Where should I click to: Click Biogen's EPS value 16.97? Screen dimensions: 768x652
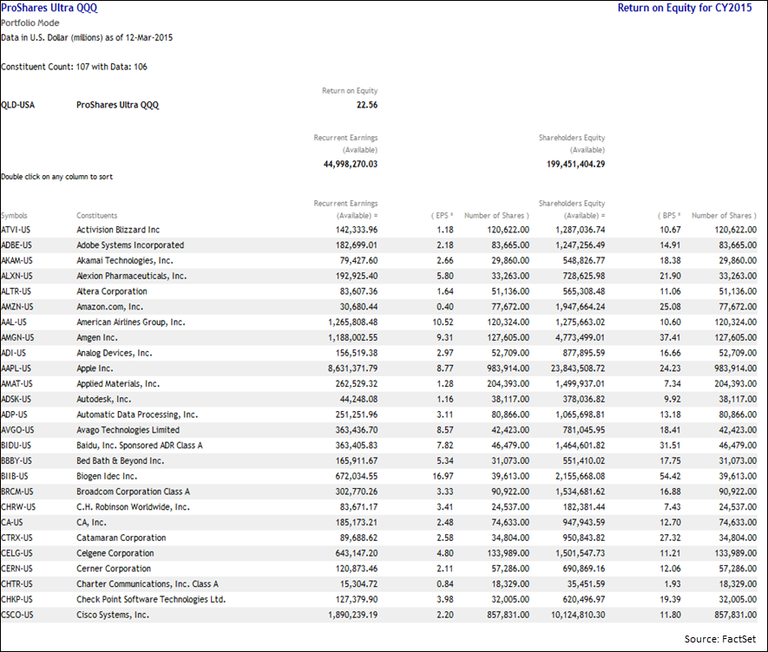pos(443,476)
